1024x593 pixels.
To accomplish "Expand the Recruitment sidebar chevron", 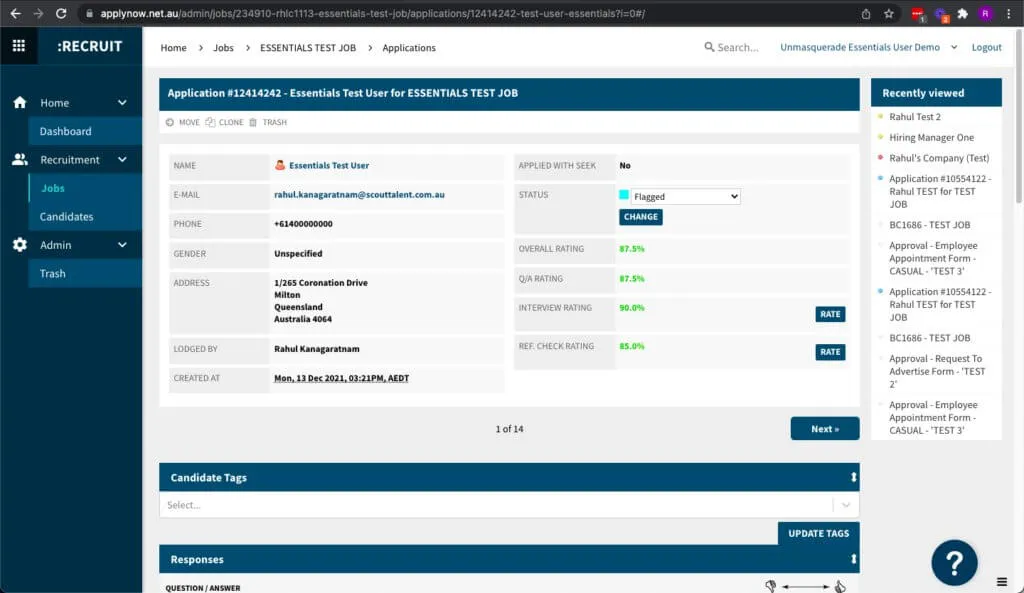I will [x=122, y=159].
